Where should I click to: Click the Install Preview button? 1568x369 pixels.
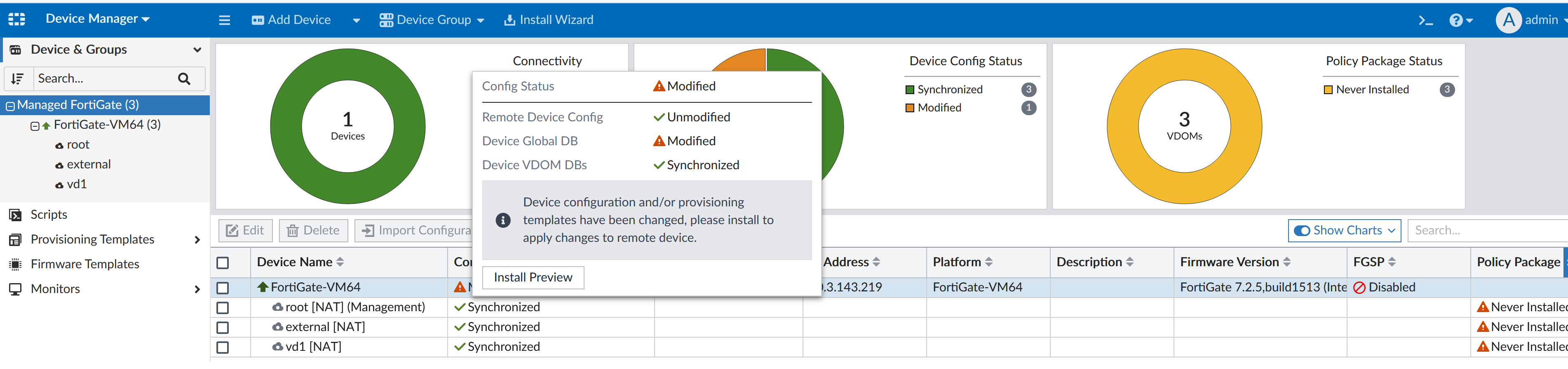click(x=533, y=277)
